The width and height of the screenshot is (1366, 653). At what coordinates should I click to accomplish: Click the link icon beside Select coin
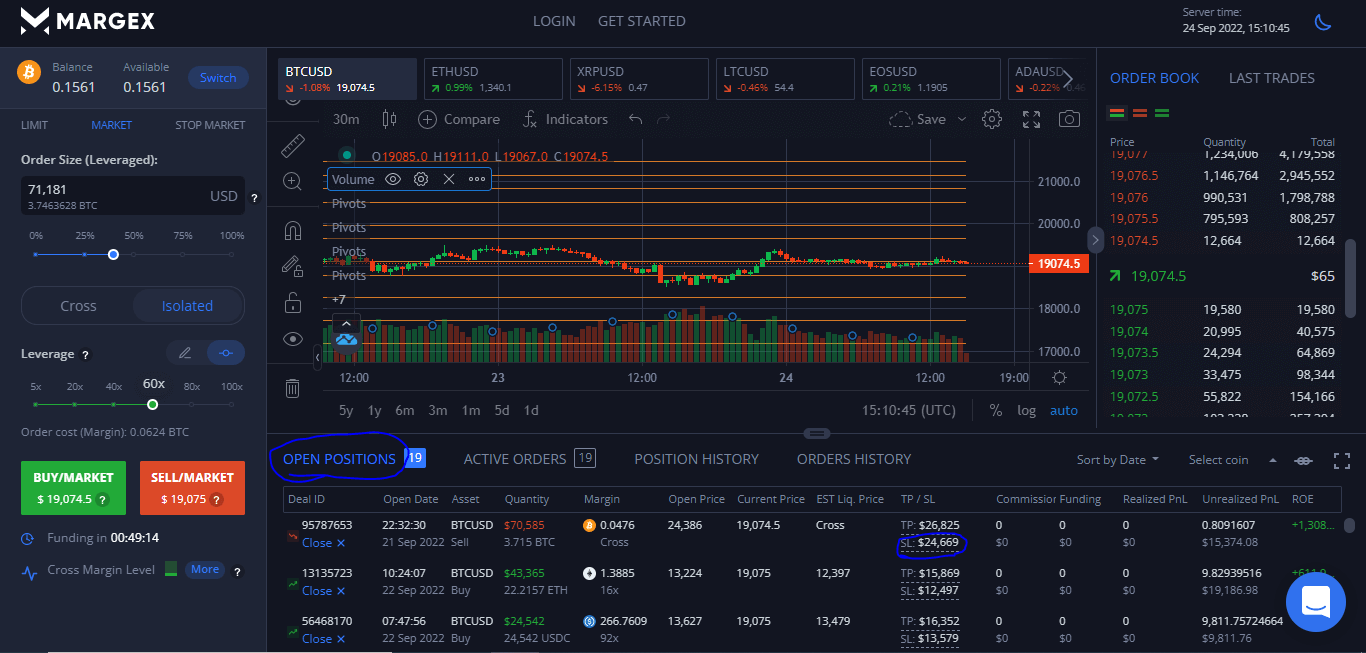1303,460
